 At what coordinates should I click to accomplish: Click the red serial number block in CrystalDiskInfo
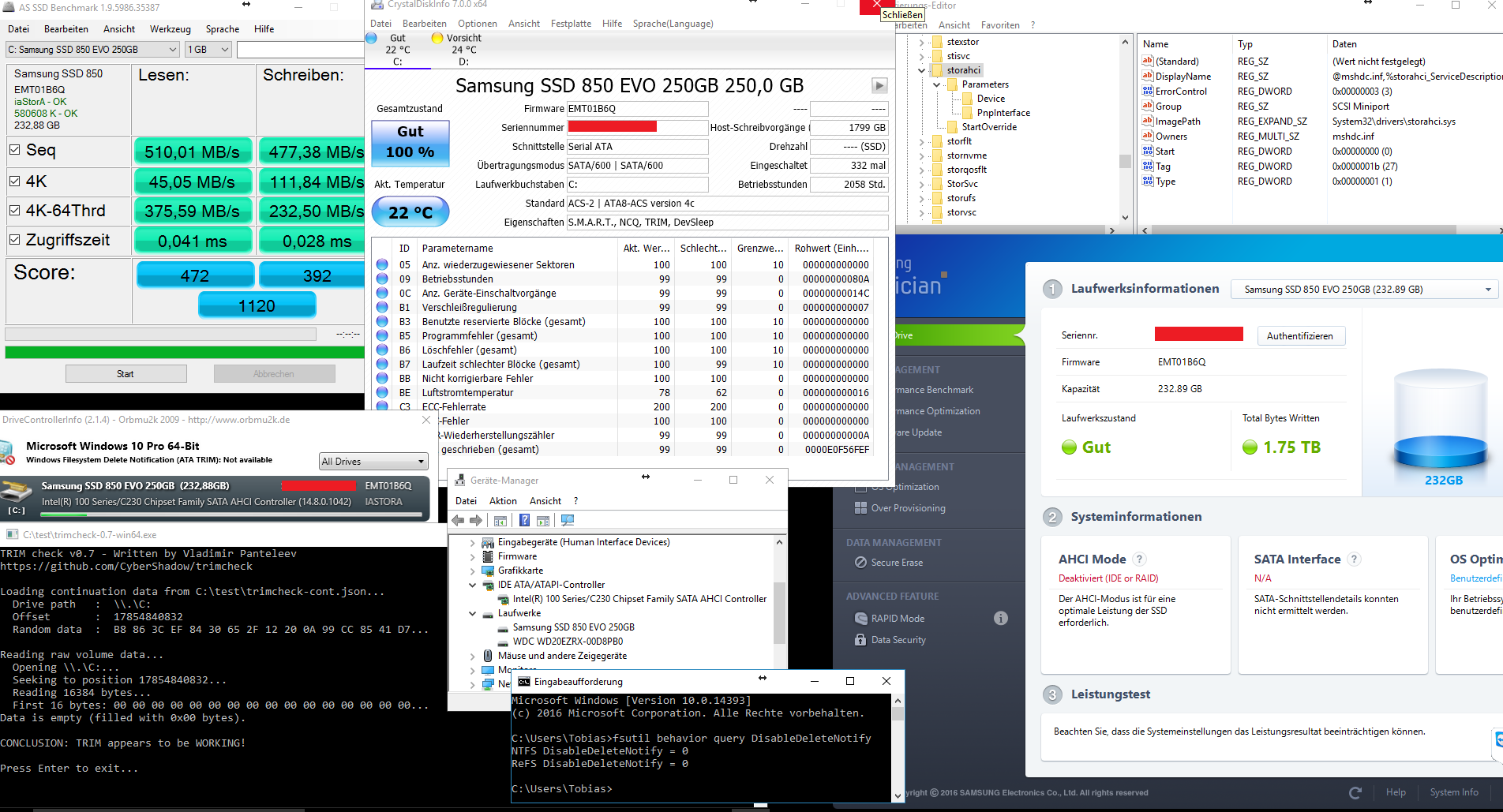click(613, 126)
